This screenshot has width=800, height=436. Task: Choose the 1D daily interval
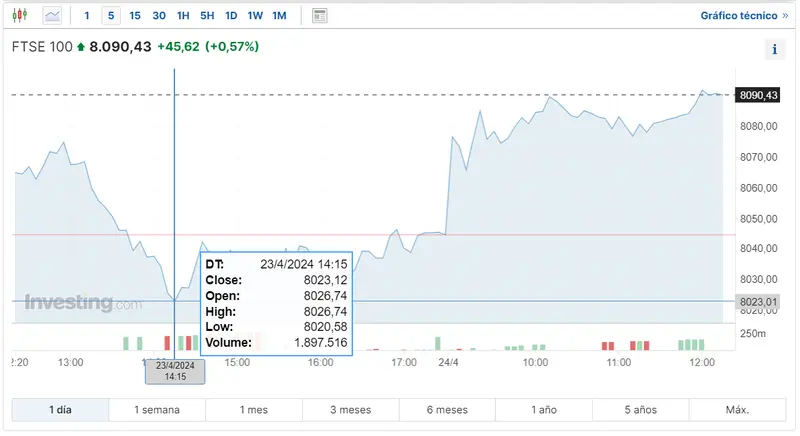point(231,16)
